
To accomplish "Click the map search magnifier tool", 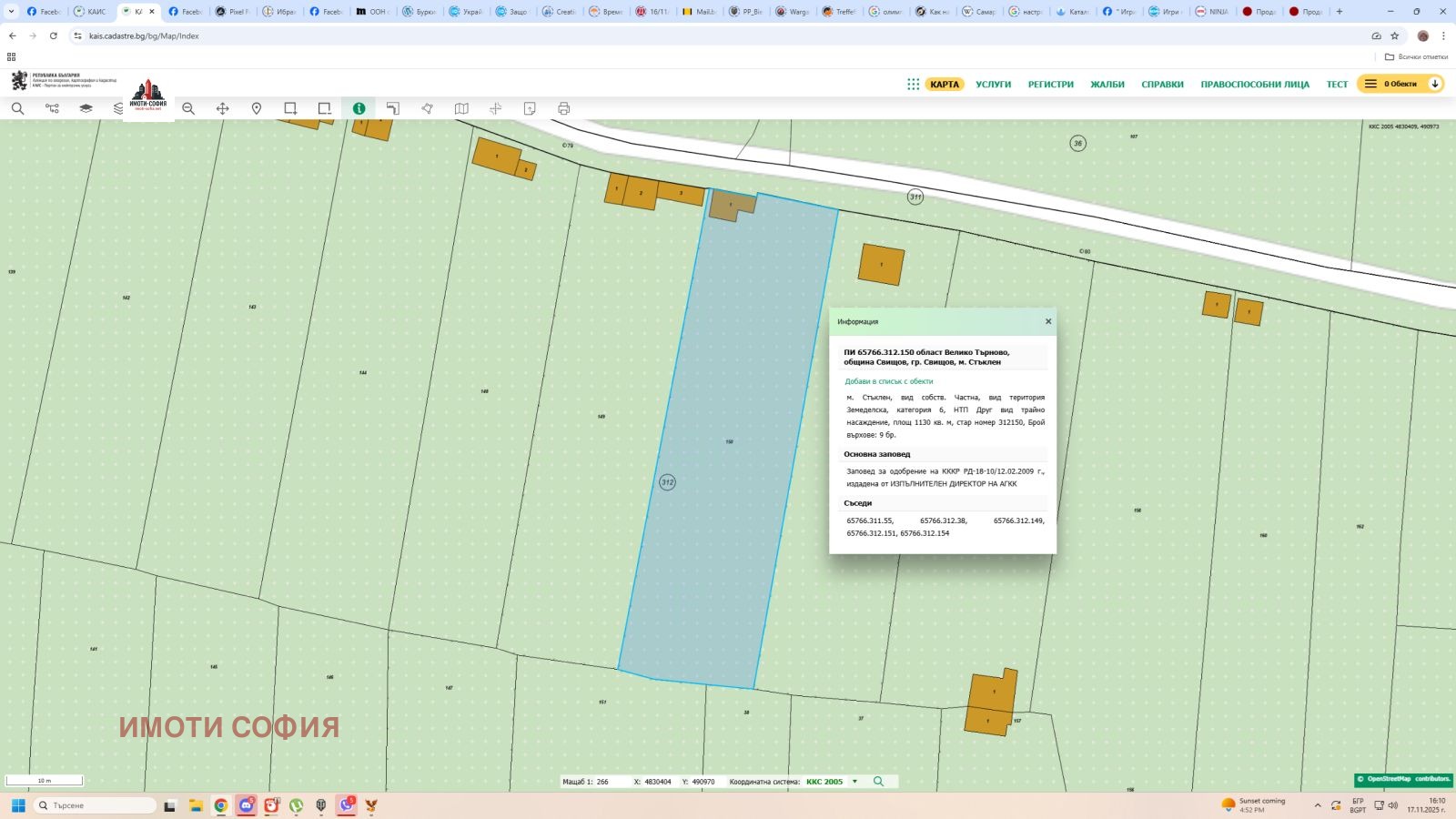I will (x=17, y=108).
